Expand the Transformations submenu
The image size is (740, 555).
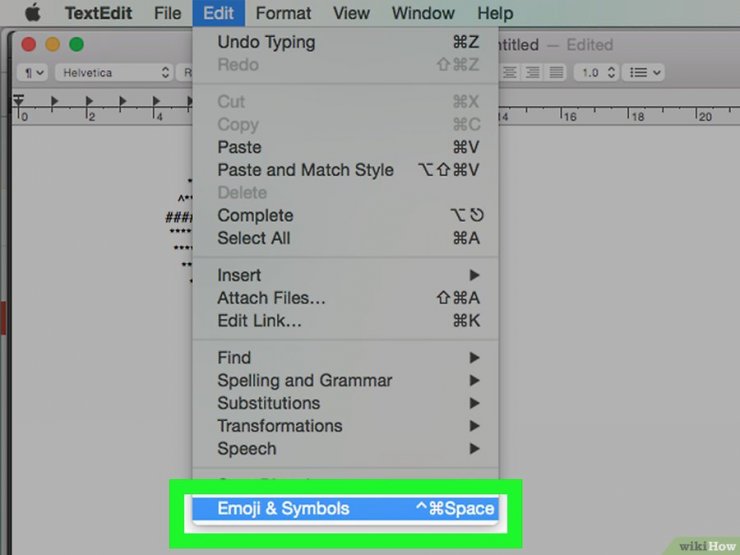pyautogui.click(x=345, y=426)
